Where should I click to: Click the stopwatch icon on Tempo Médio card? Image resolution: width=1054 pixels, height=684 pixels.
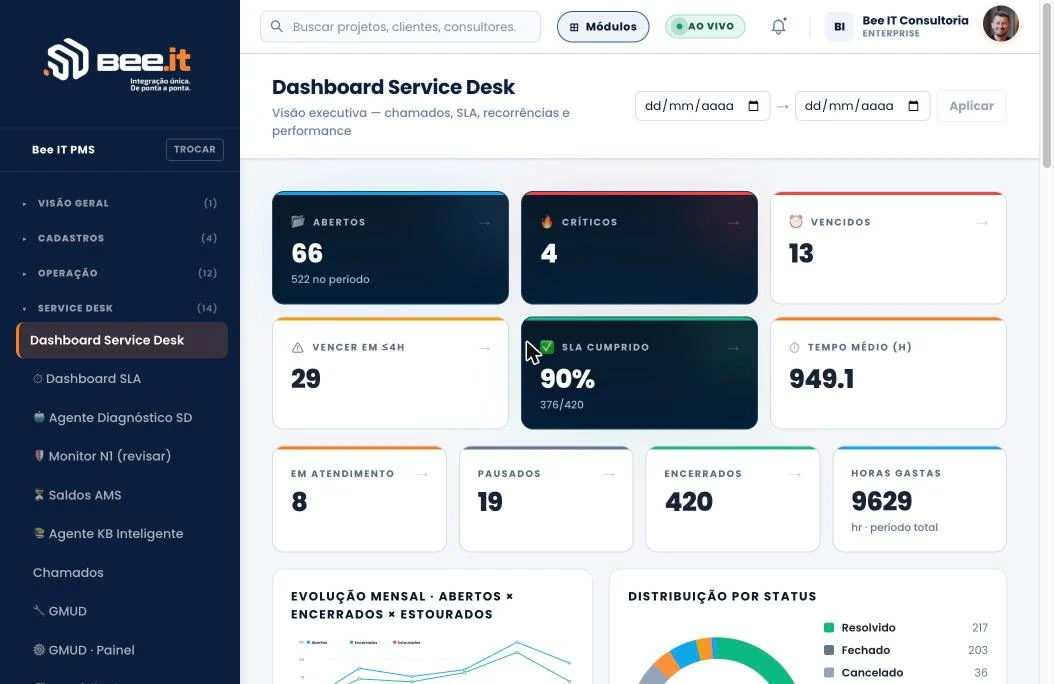[795, 347]
